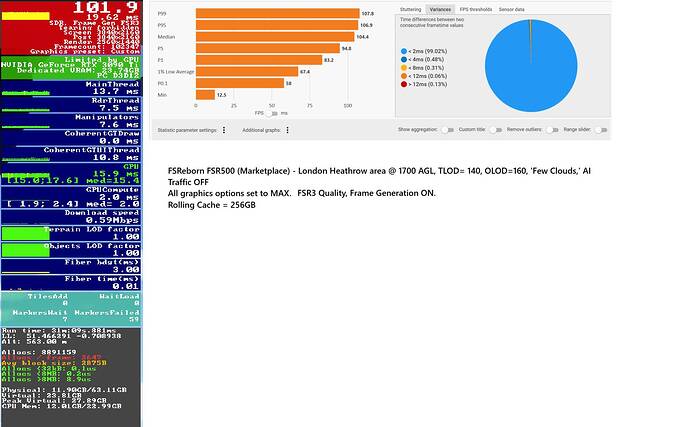Click the Median bar showing 104.4

click(x=275, y=37)
